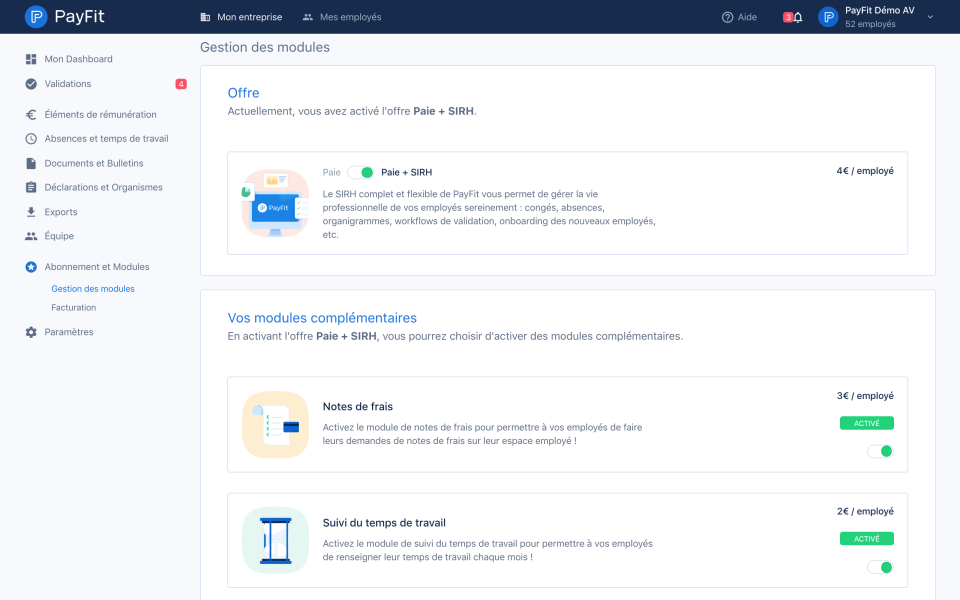The height and width of the screenshot is (600, 960).
Task: Open notifications bell icon
Action: click(798, 17)
